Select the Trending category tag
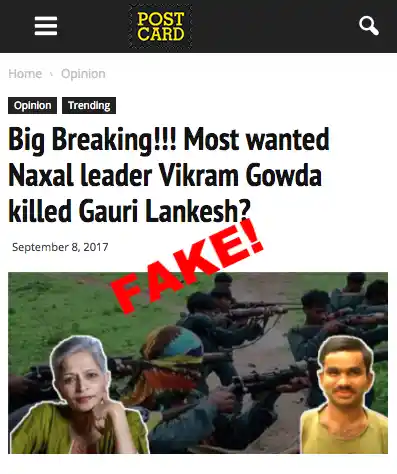The height and width of the screenshot is (474, 397). 89,105
